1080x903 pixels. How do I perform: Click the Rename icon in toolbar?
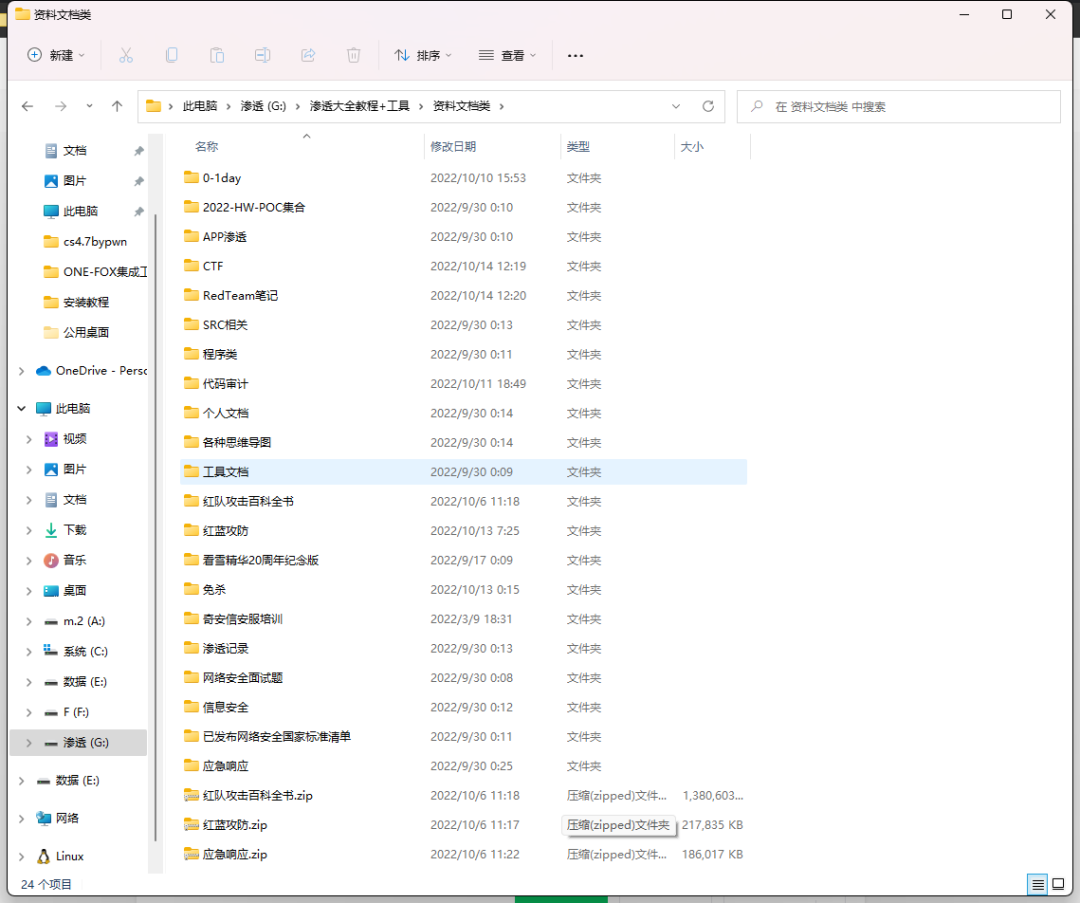pos(262,55)
